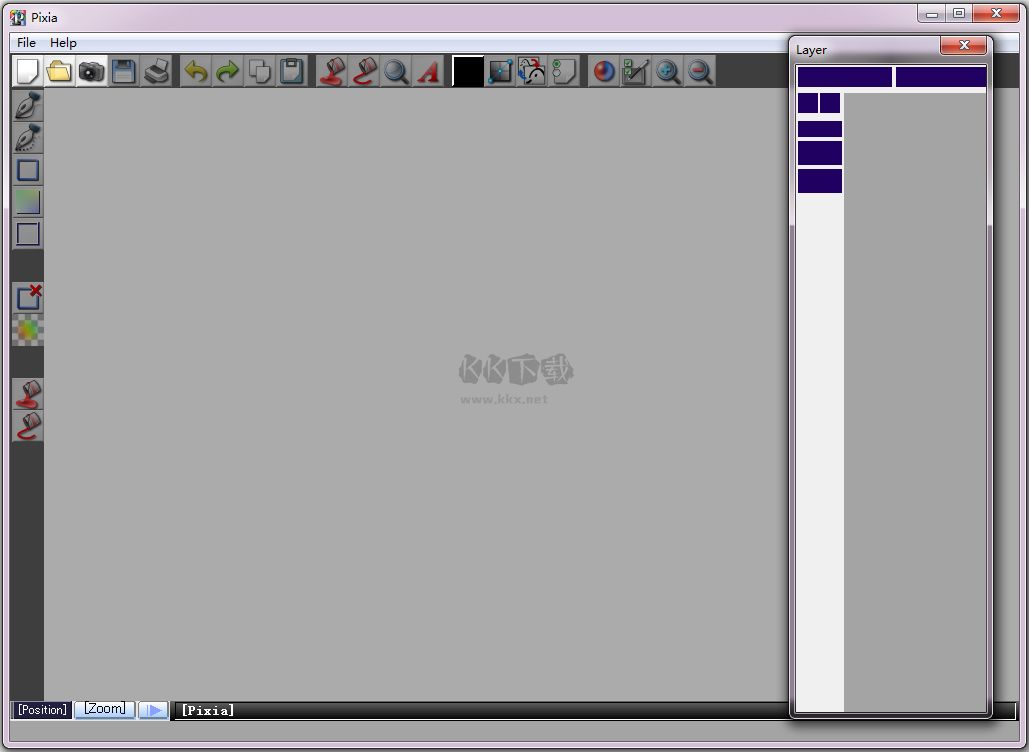
Task: Click the page with green dots icon
Action: pyautogui.click(x=564, y=71)
